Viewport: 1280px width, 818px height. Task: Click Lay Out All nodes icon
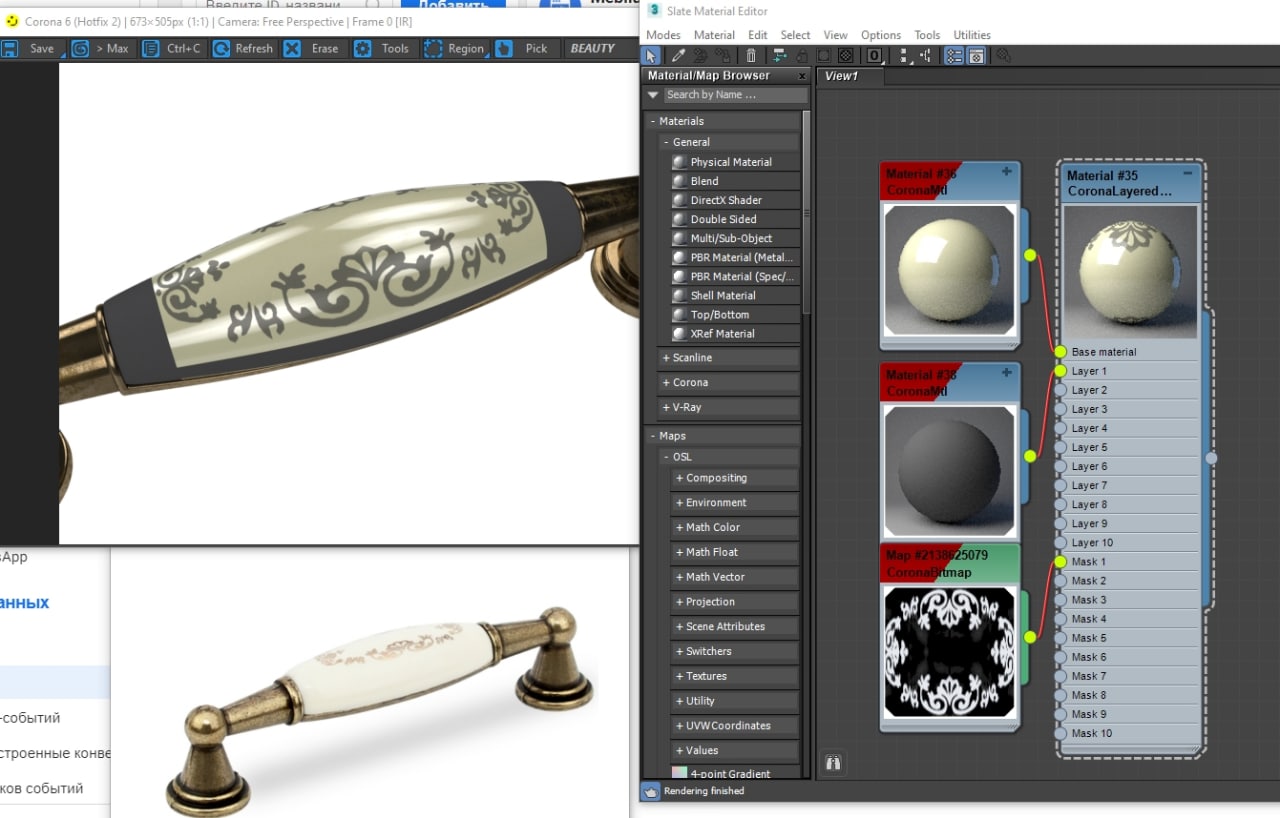(904, 56)
